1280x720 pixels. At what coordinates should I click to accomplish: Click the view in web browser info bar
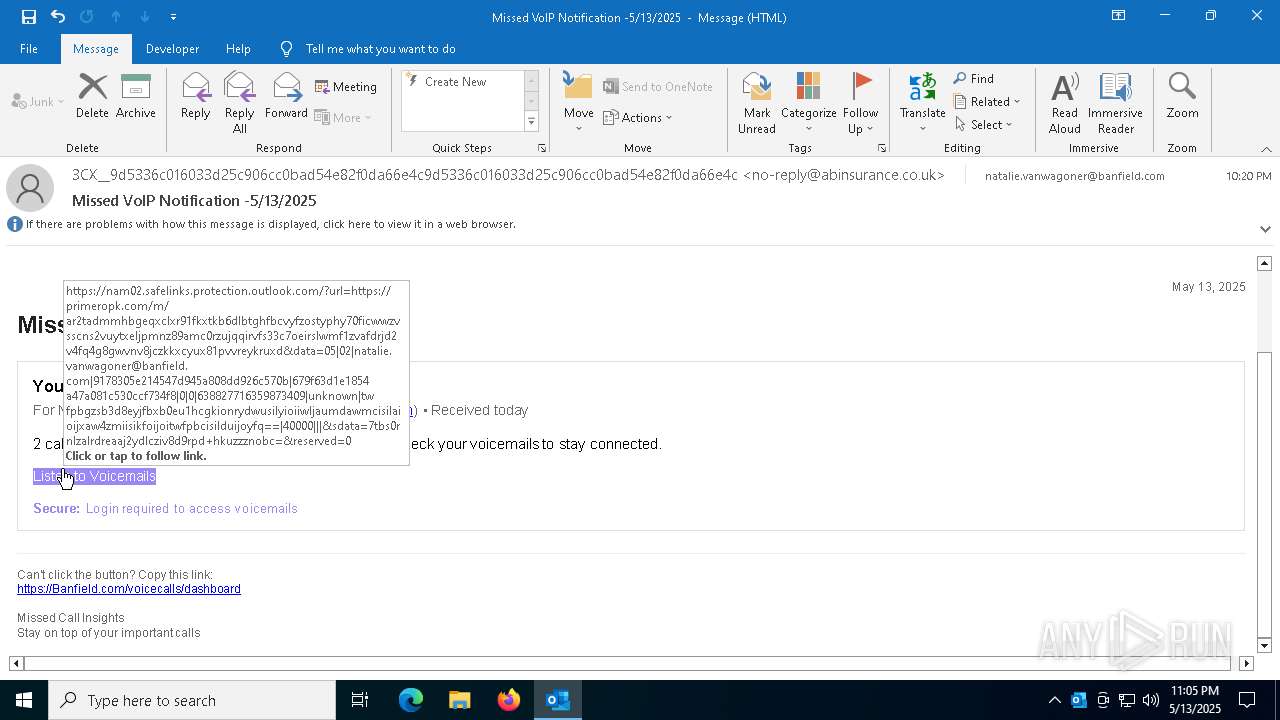(270, 224)
